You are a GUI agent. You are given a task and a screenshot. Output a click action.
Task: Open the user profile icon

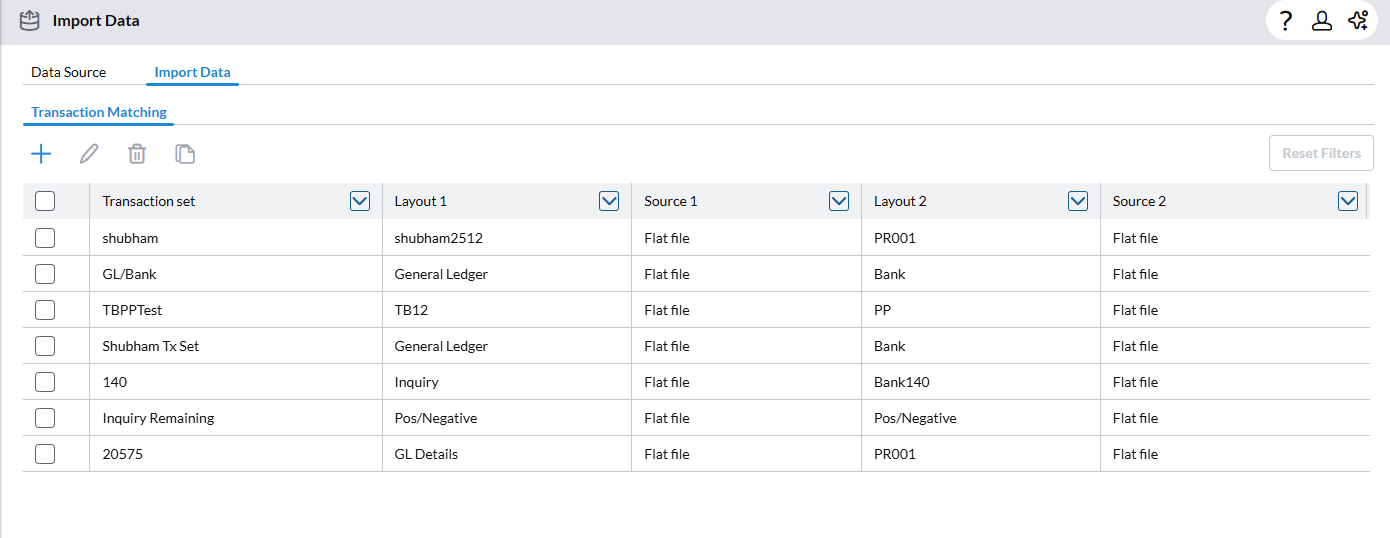click(1322, 21)
